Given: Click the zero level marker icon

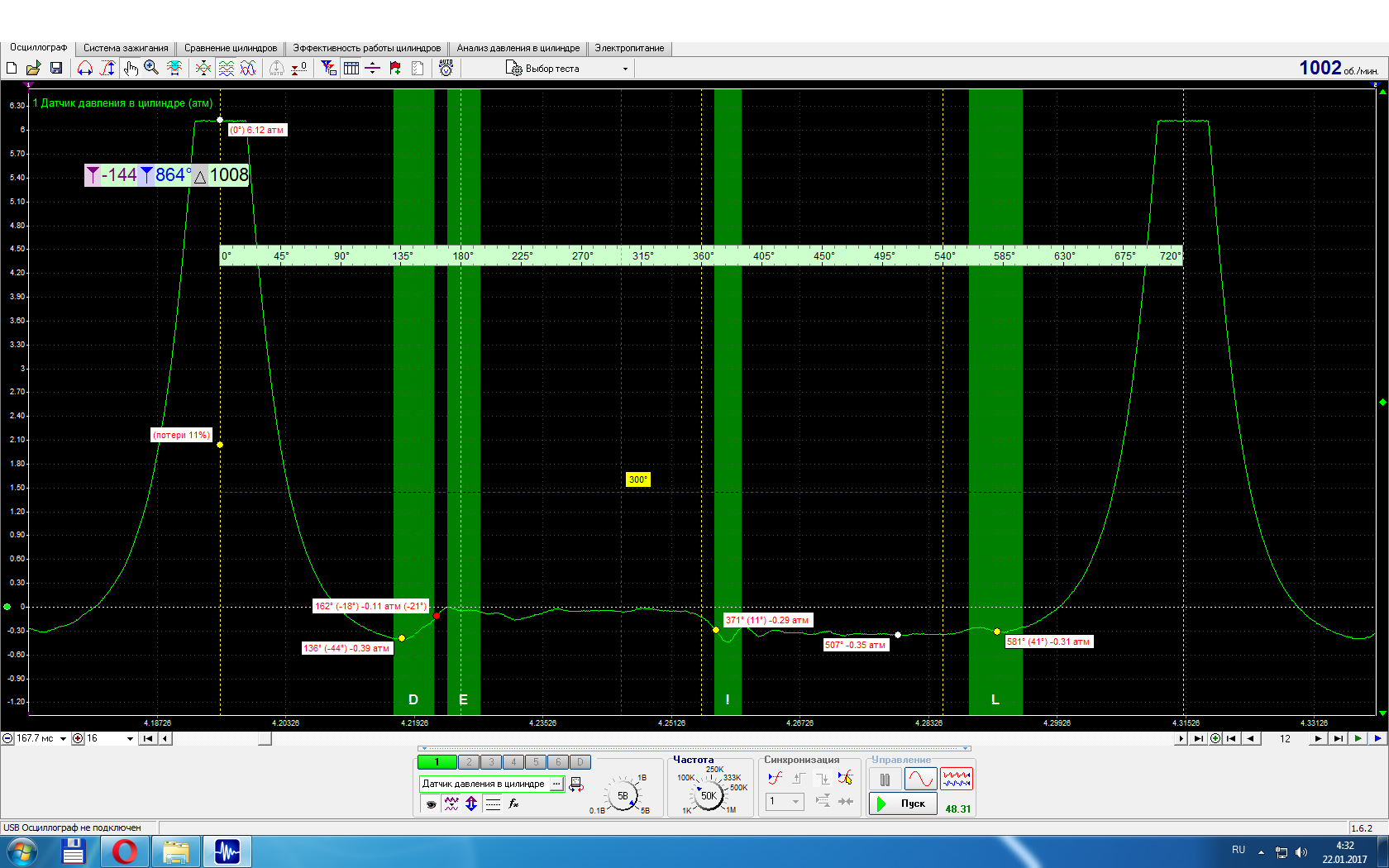Looking at the screenshot, I should 299,68.
